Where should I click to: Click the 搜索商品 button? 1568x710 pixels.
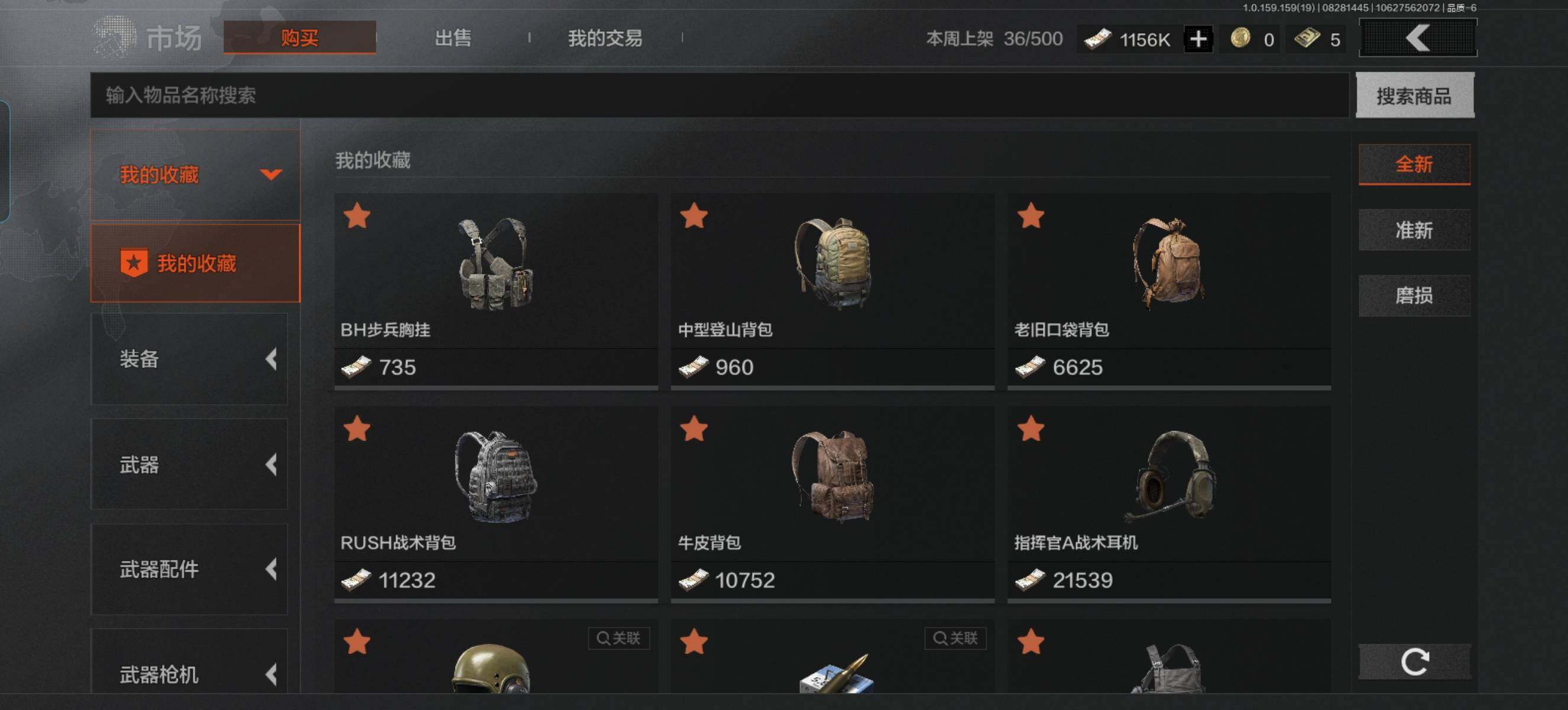(1415, 96)
